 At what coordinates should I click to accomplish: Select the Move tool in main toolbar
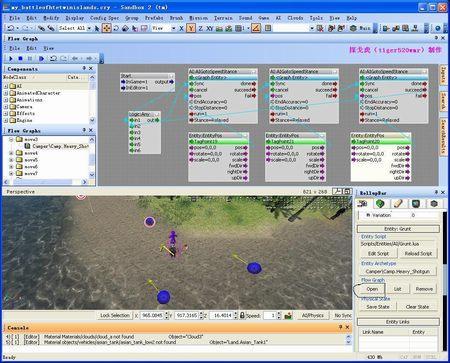click(106, 28)
